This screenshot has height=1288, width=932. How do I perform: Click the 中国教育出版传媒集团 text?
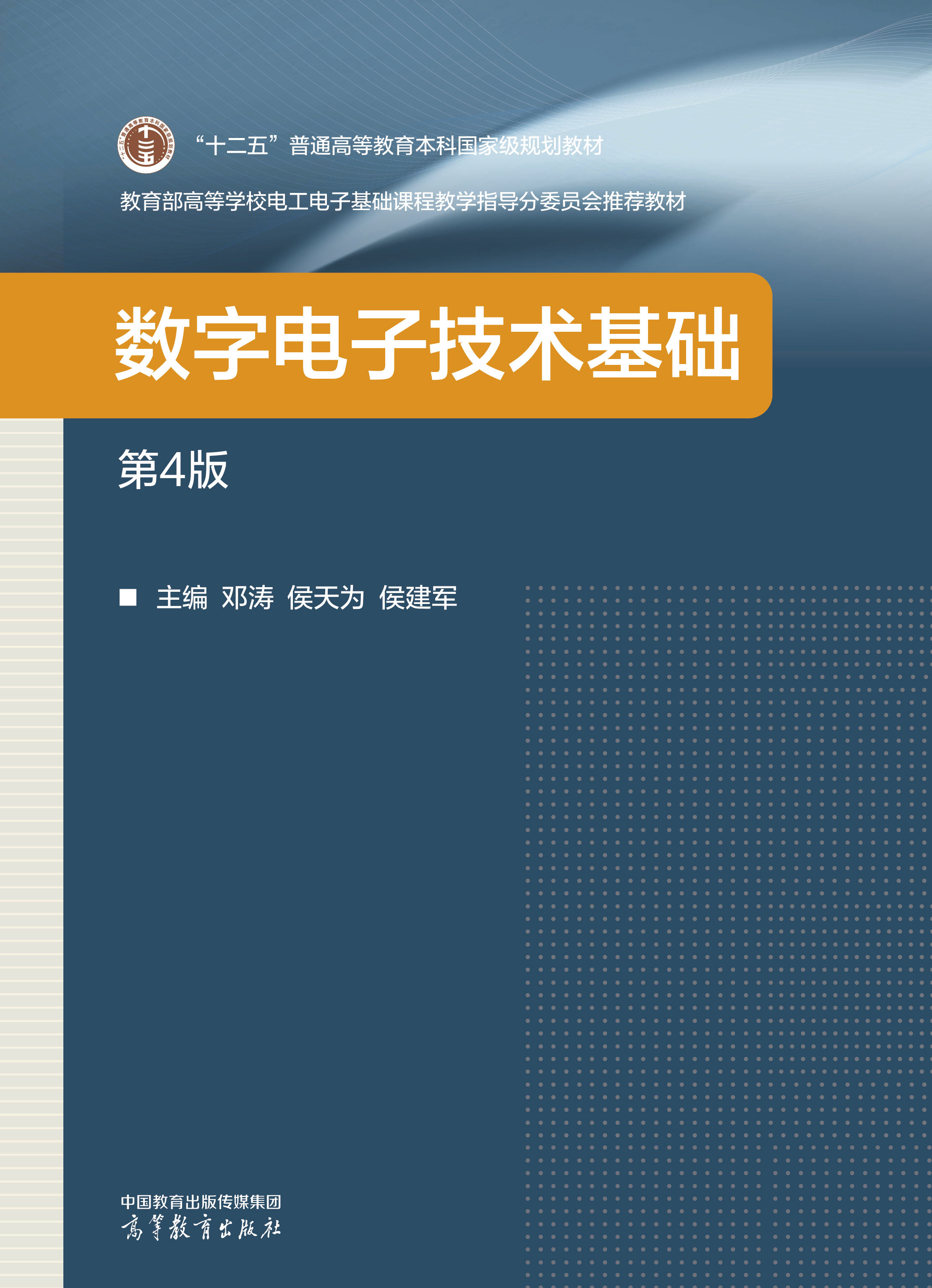201,1202
